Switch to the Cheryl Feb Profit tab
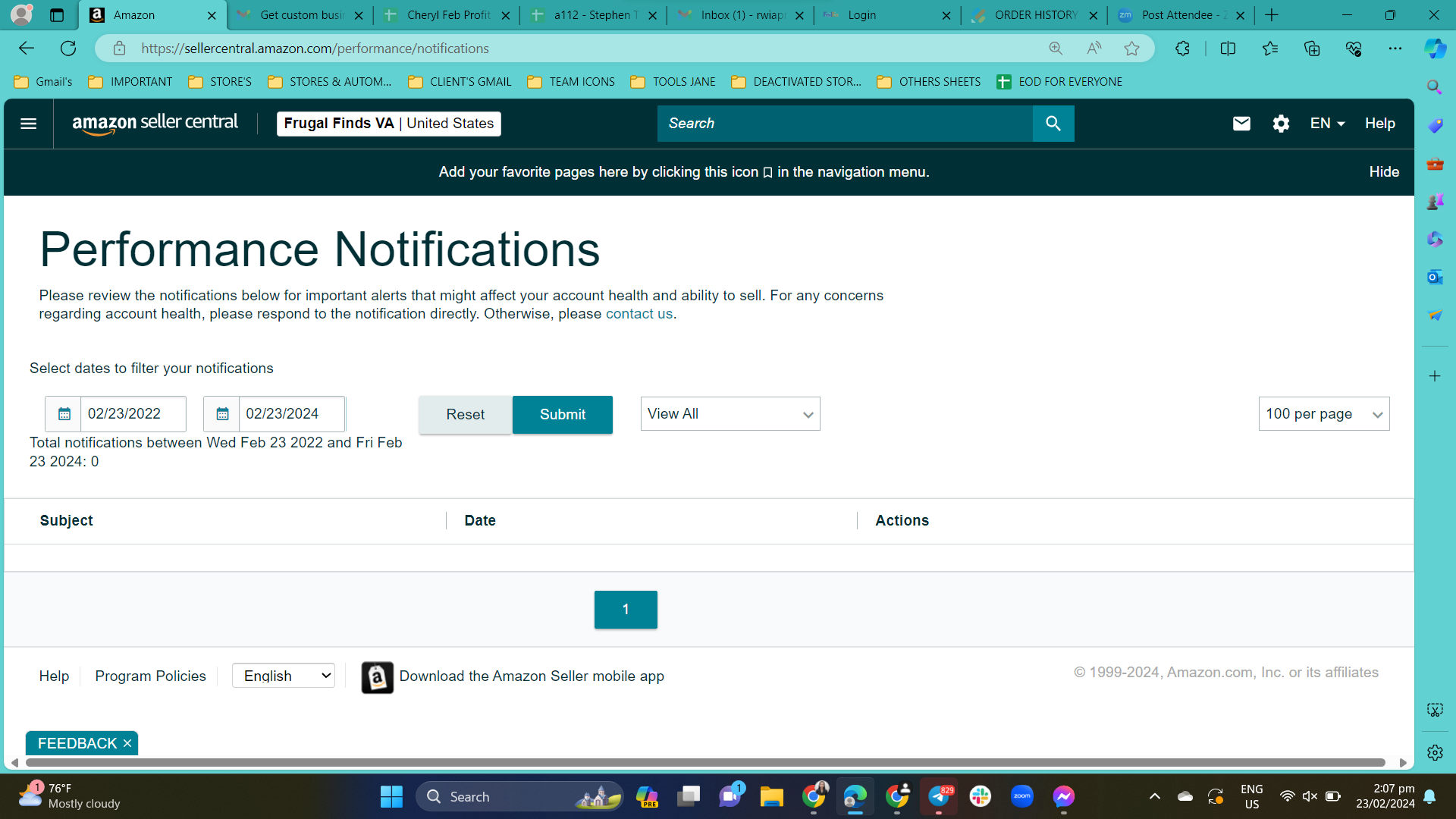 [x=447, y=15]
